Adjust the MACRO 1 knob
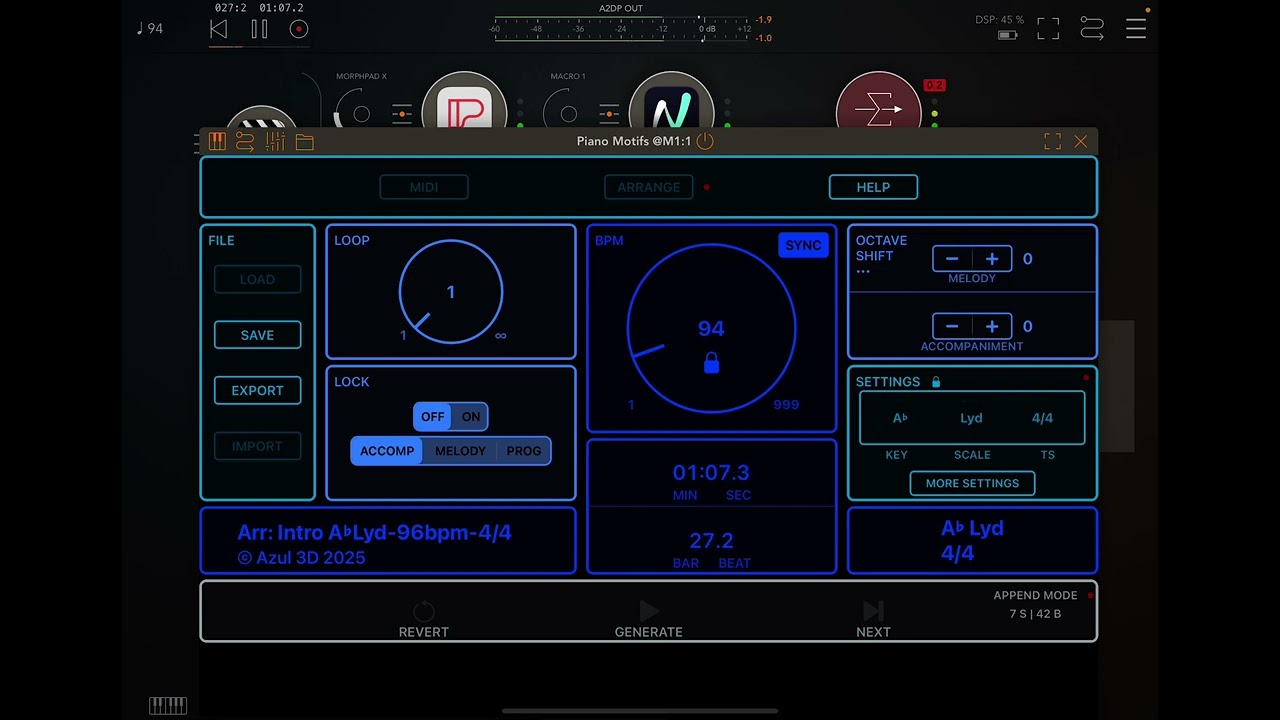This screenshot has height=720, width=1280. pos(567,113)
